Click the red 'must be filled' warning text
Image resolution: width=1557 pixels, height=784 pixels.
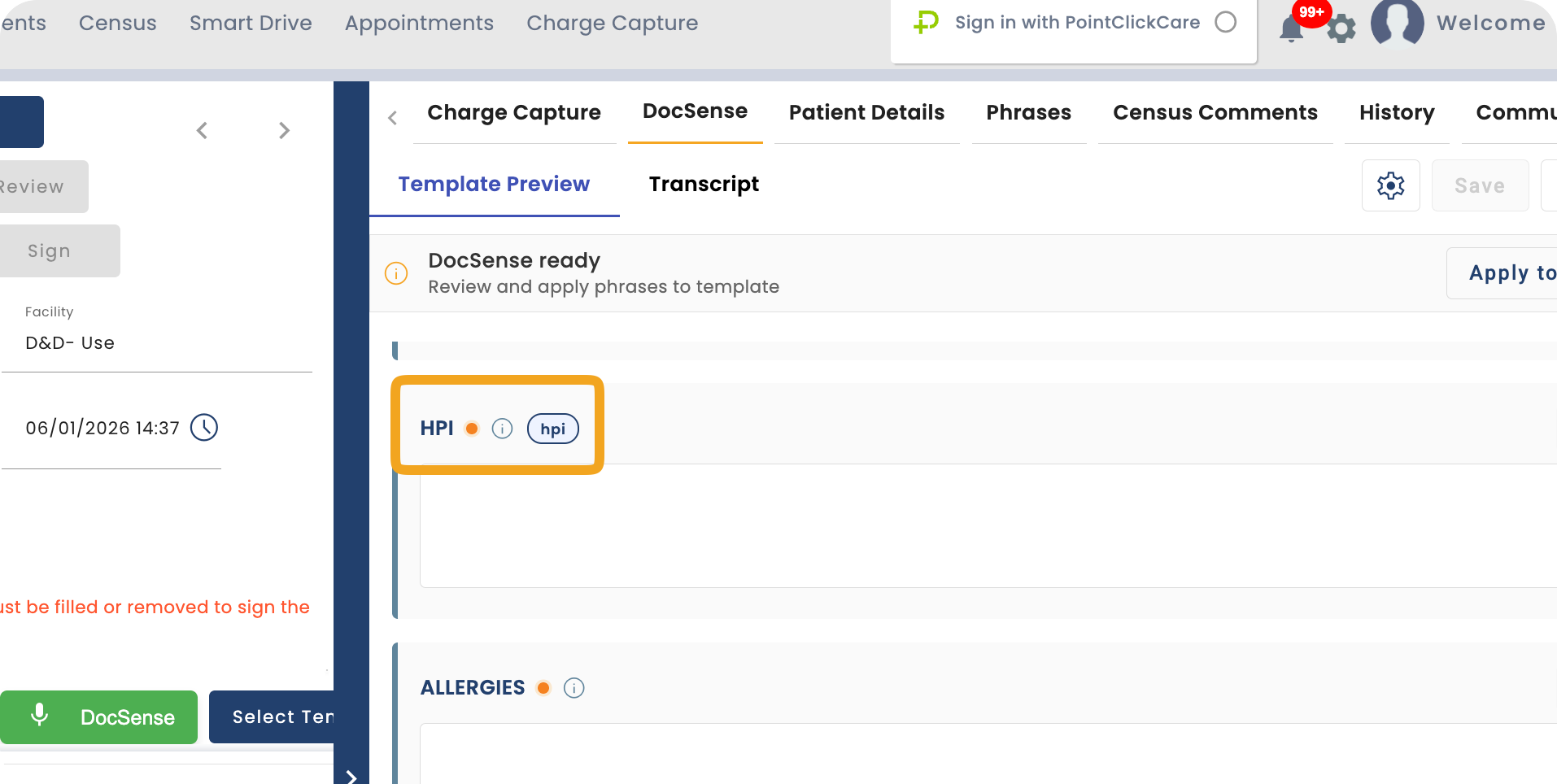pyautogui.click(x=155, y=607)
